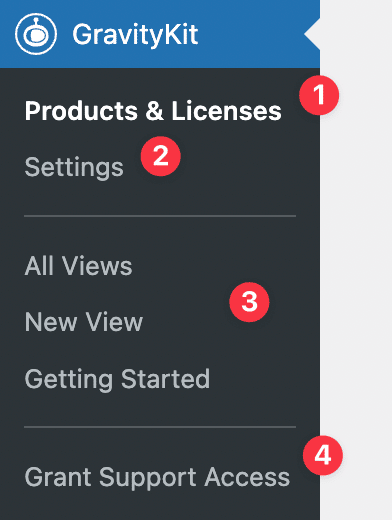Open the Getting Started page
The width and height of the screenshot is (392, 520).
coord(117,379)
